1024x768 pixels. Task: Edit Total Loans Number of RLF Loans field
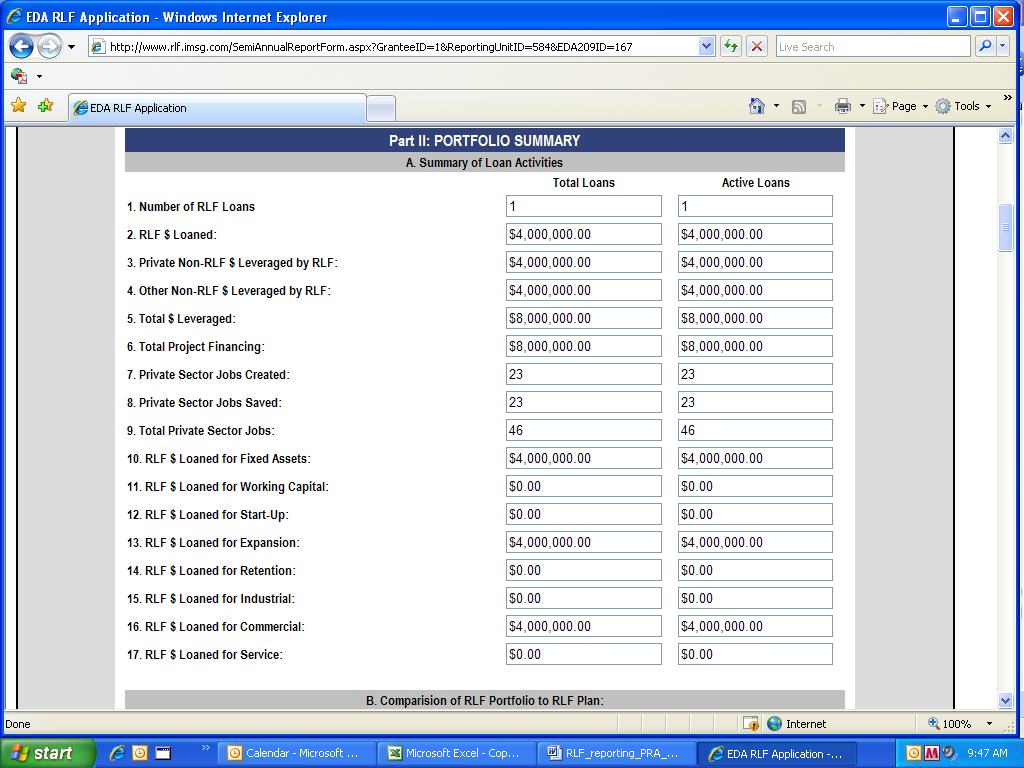[583, 206]
